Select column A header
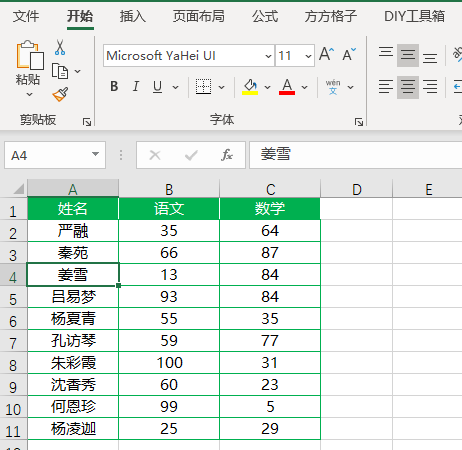This screenshot has height=450, width=462. [x=73, y=189]
